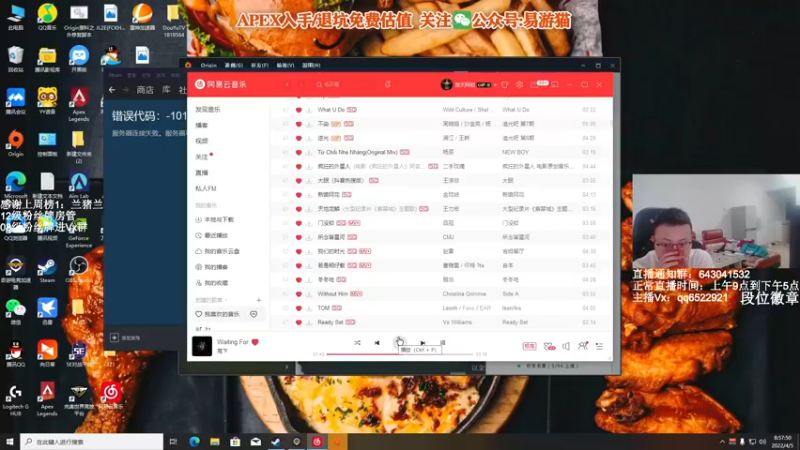Open the play queue list icon

pos(599,346)
